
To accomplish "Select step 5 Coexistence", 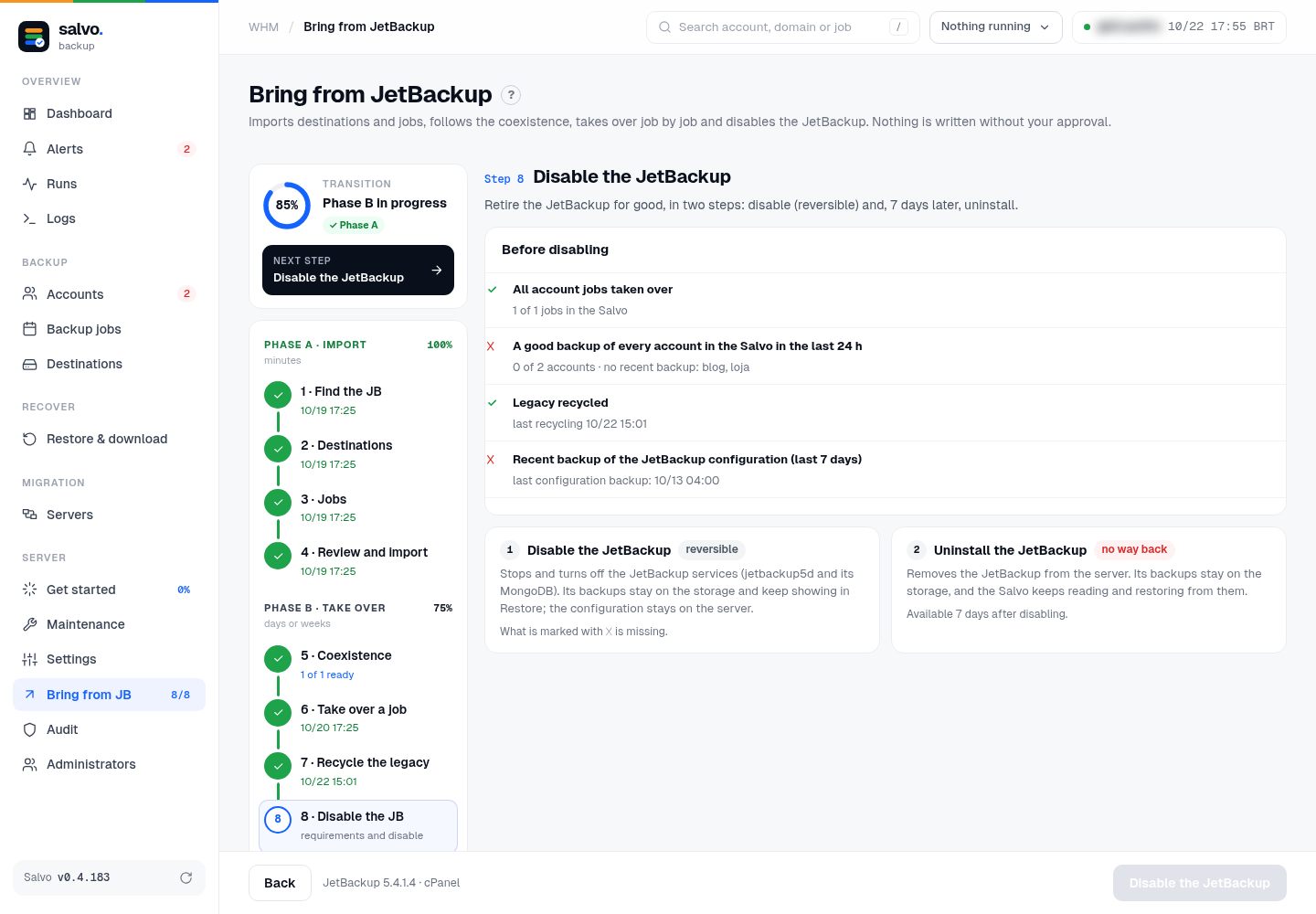I will pyautogui.click(x=358, y=664).
